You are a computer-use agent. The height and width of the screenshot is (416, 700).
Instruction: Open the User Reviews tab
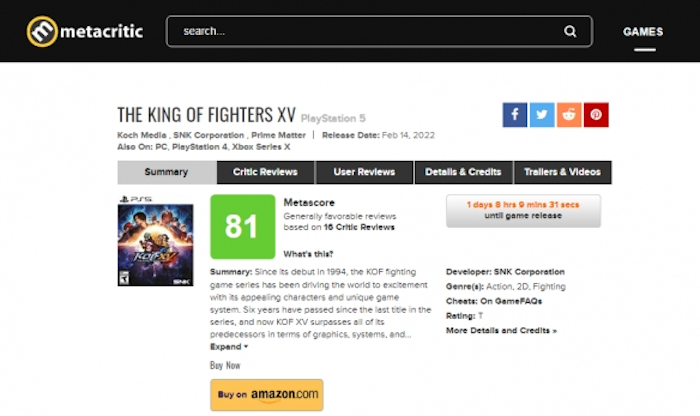click(x=363, y=172)
